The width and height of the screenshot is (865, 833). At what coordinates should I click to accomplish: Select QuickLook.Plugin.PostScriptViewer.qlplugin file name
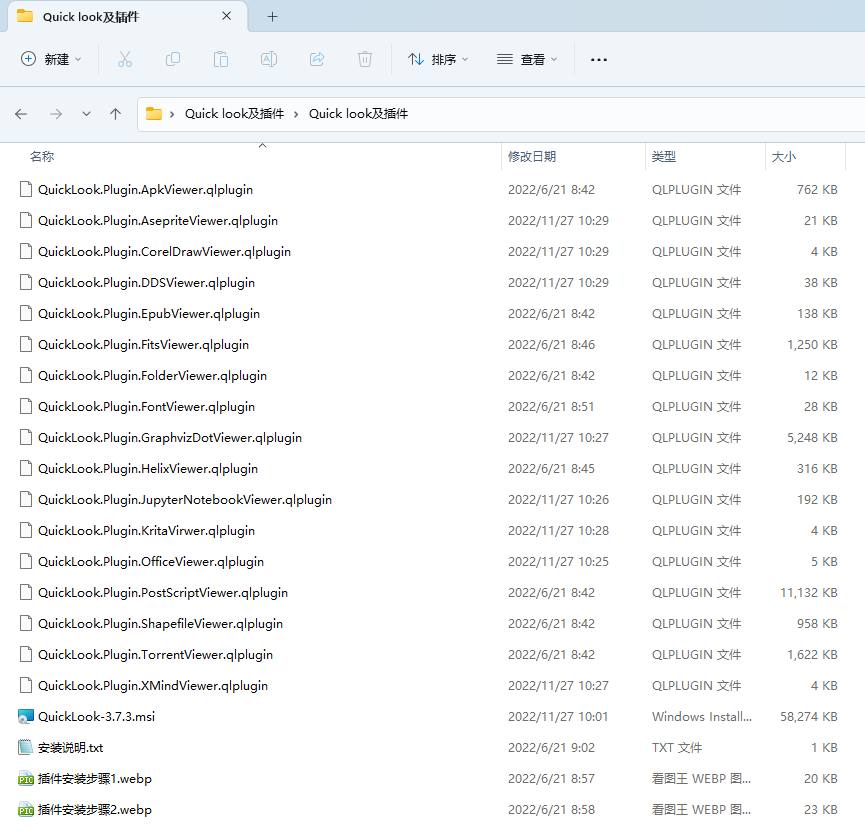point(163,592)
